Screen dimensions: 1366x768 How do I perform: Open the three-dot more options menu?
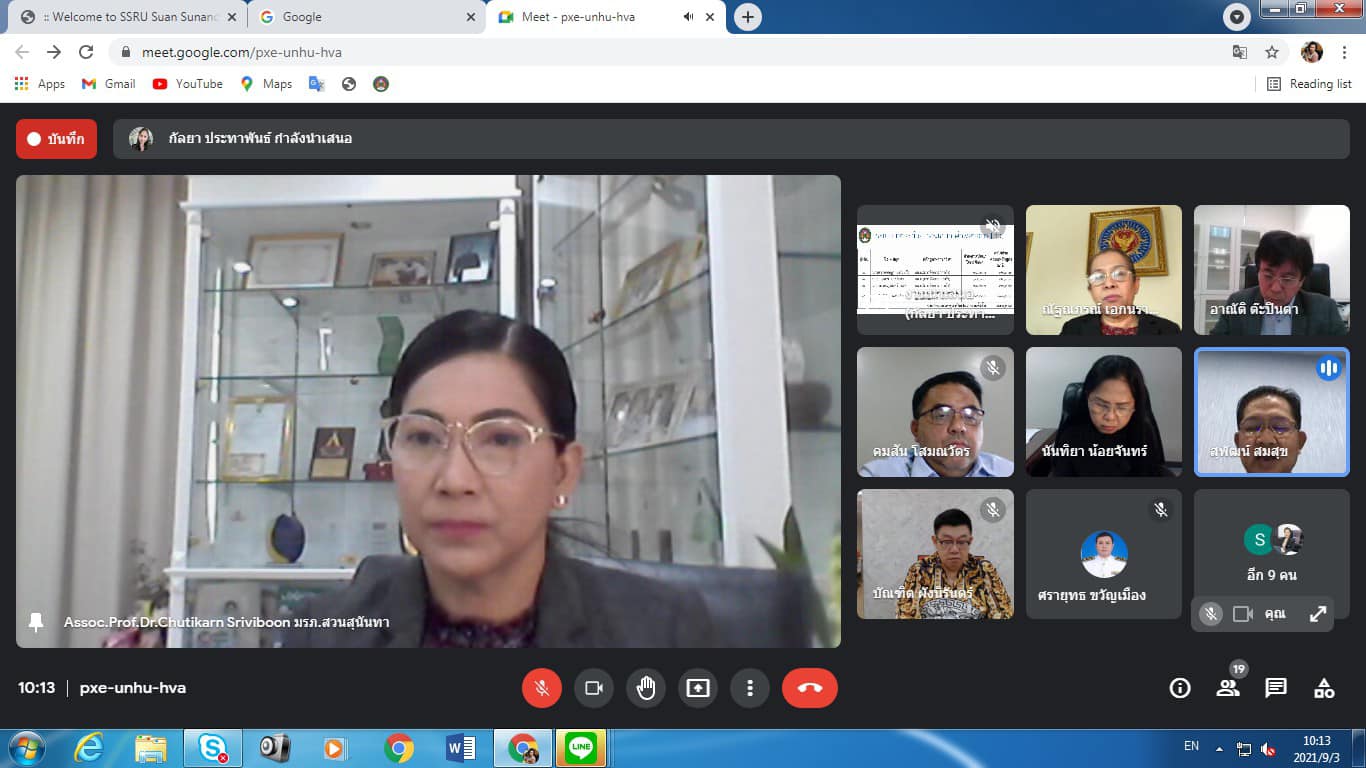[x=749, y=688]
